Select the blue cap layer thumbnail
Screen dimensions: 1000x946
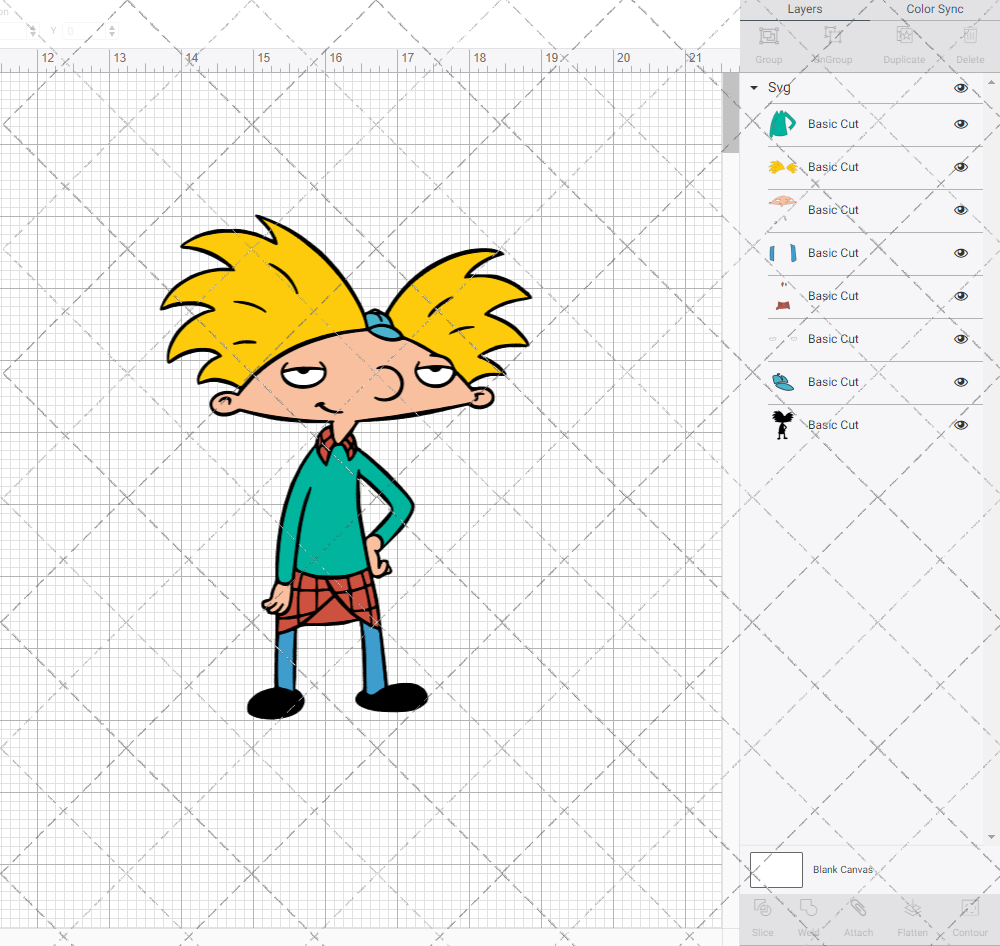[x=783, y=382]
